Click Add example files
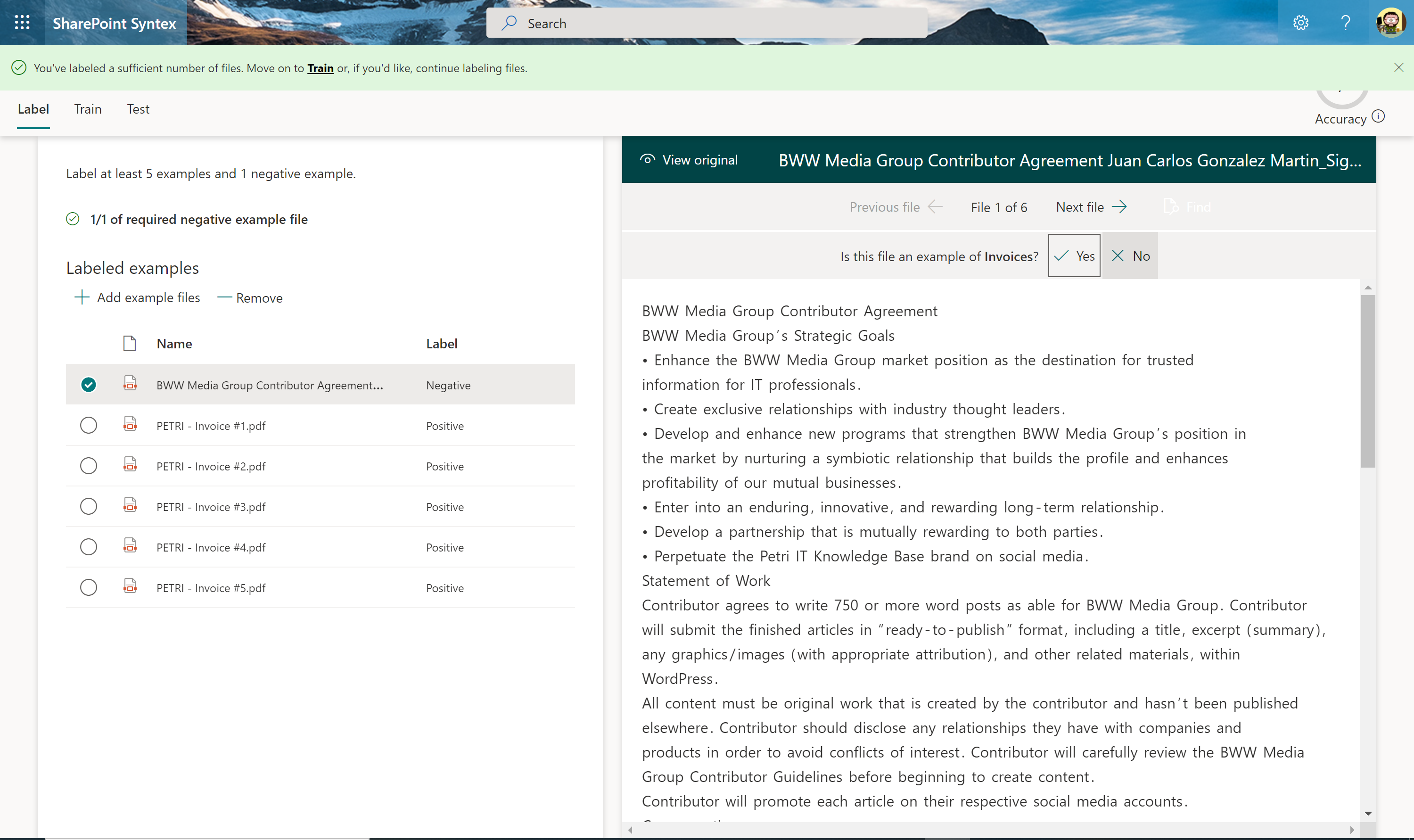Viewport: 1414px width, 840px height. tap(137, 298)
